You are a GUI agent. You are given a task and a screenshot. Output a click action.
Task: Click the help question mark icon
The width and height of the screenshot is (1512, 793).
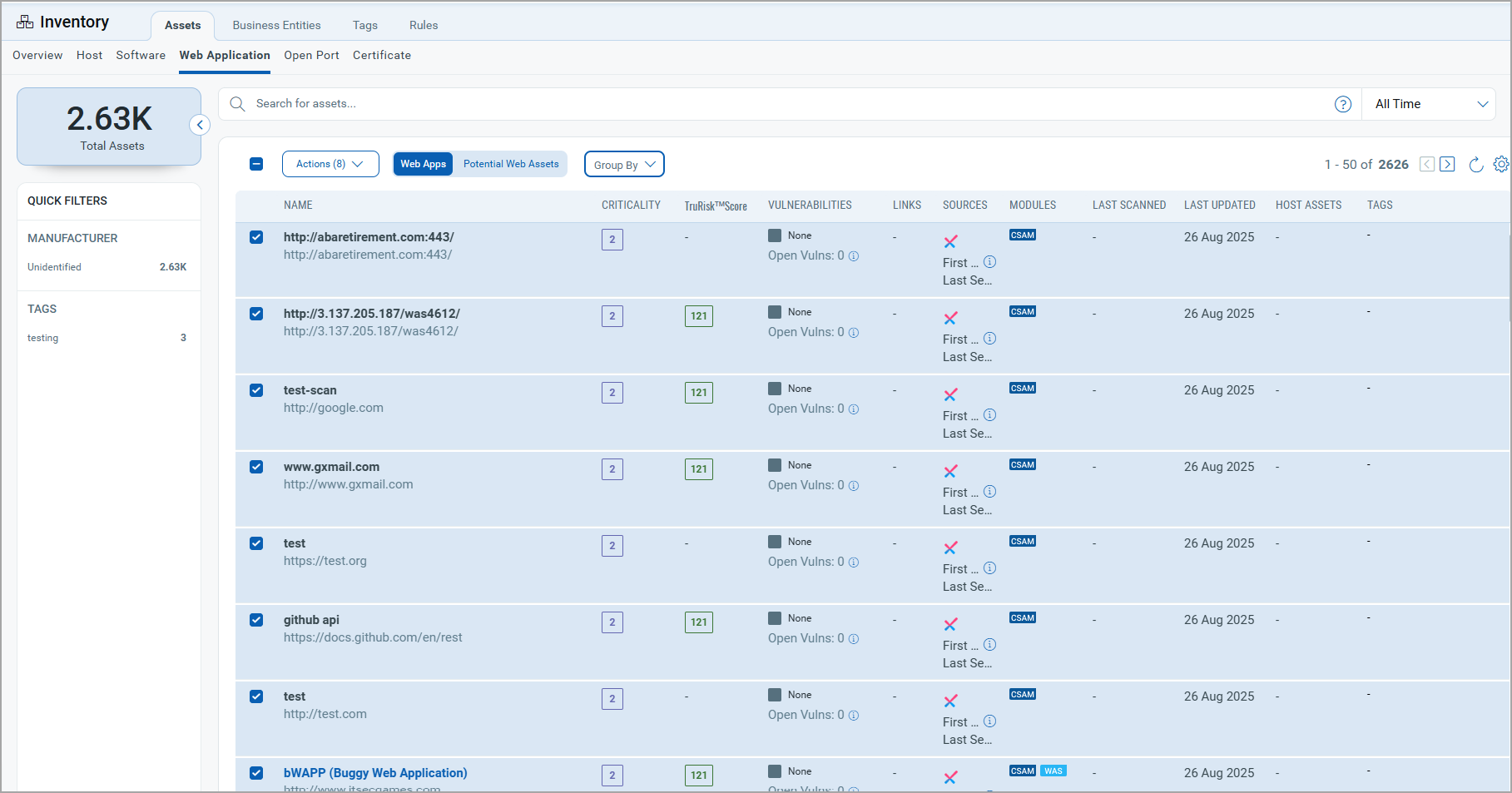pos(1342,104)
